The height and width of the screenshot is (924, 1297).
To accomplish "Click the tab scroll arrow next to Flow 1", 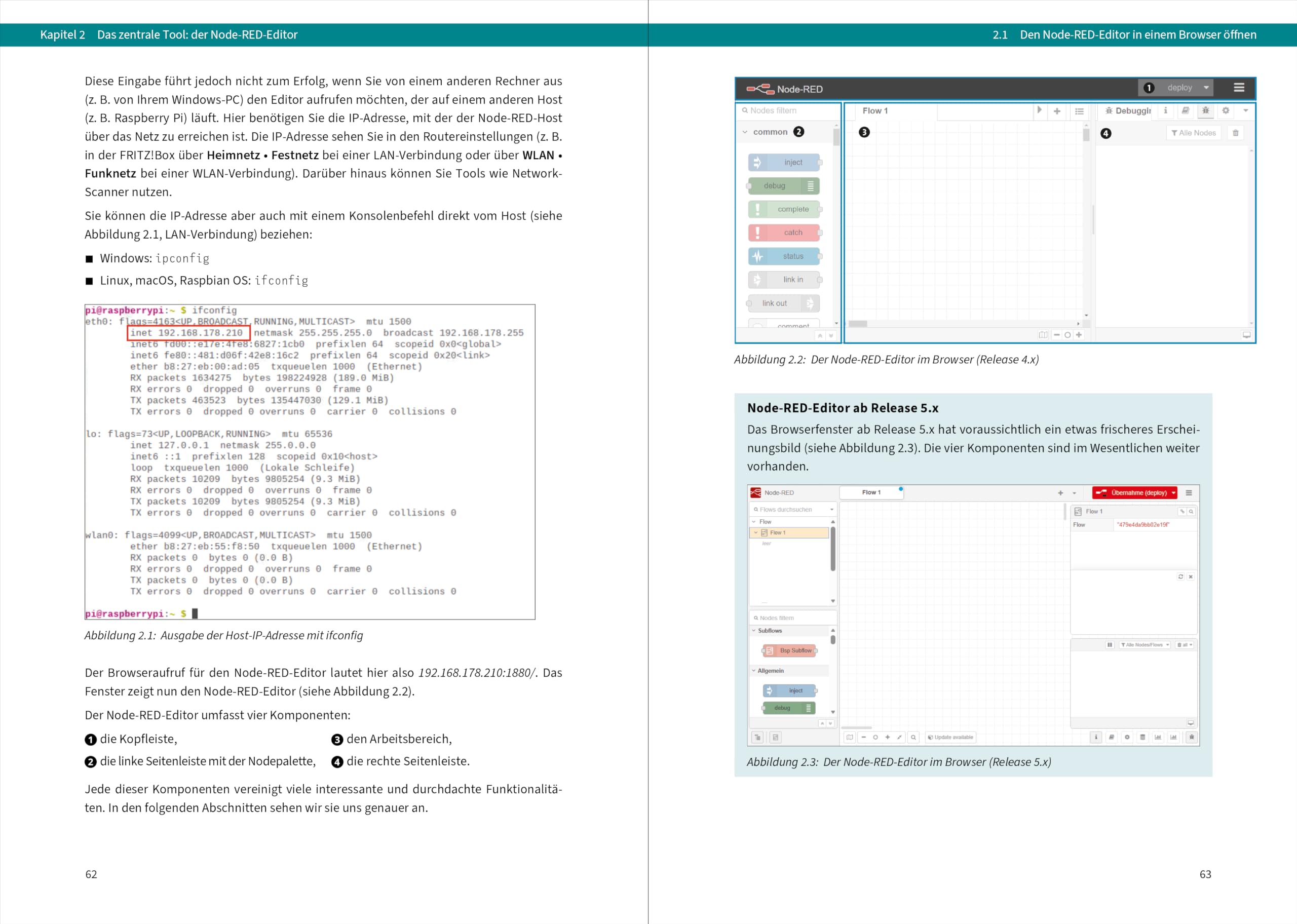I will tap(1039, 110).
